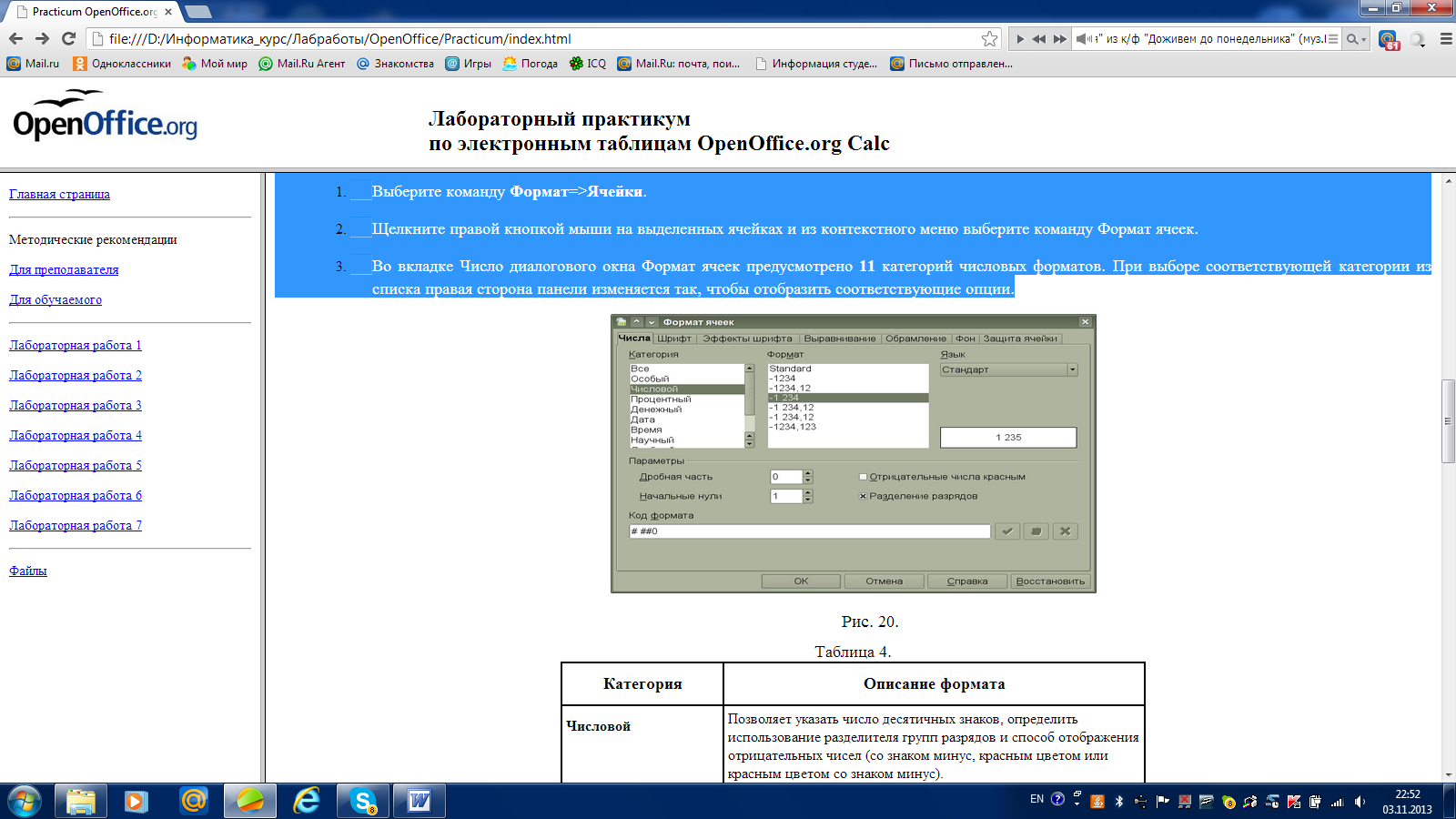Open the Chrome menu hamburger icon

click(1445, 39)
